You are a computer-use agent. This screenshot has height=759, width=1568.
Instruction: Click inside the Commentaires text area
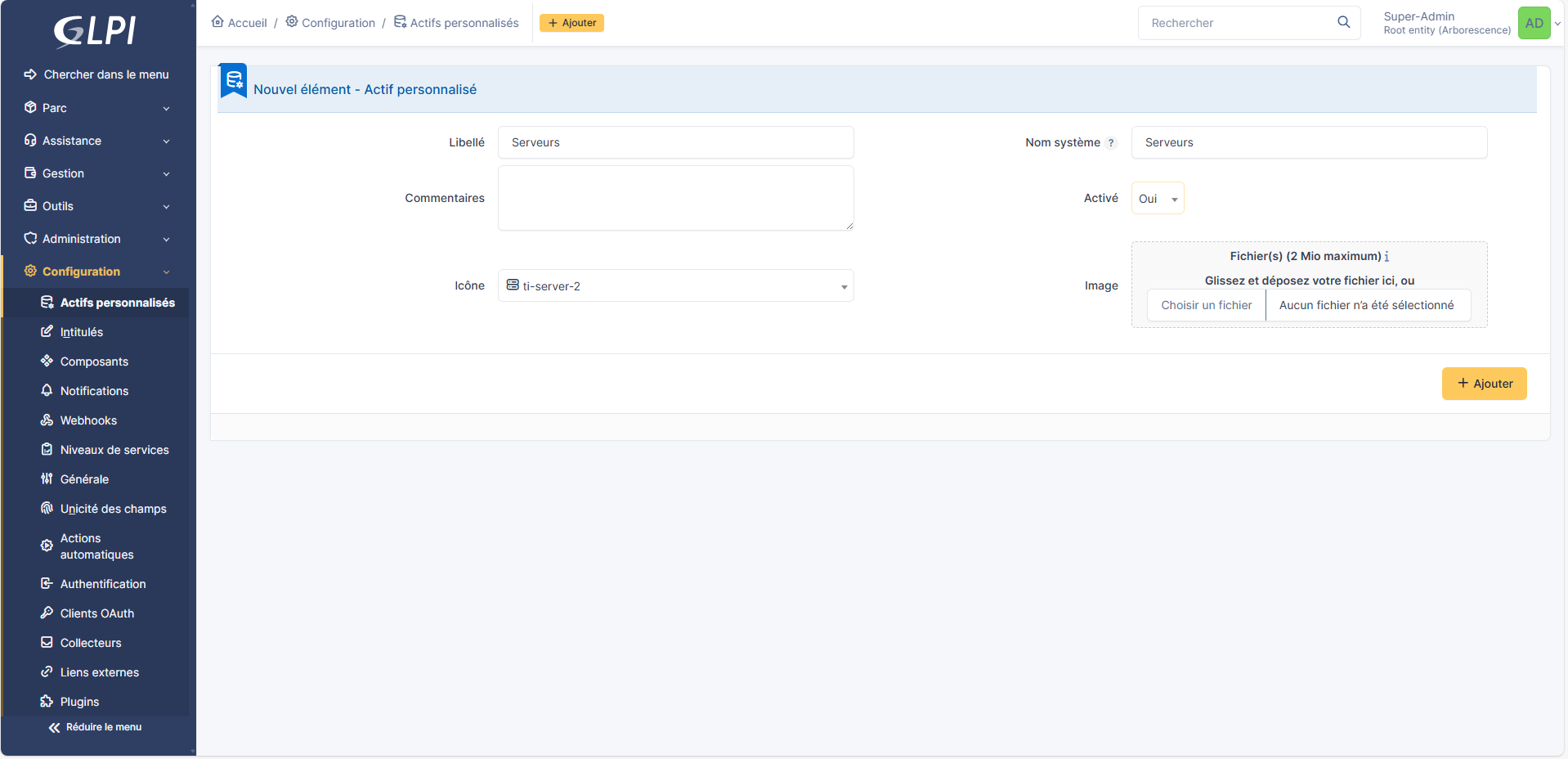click(x=675, y=198)
